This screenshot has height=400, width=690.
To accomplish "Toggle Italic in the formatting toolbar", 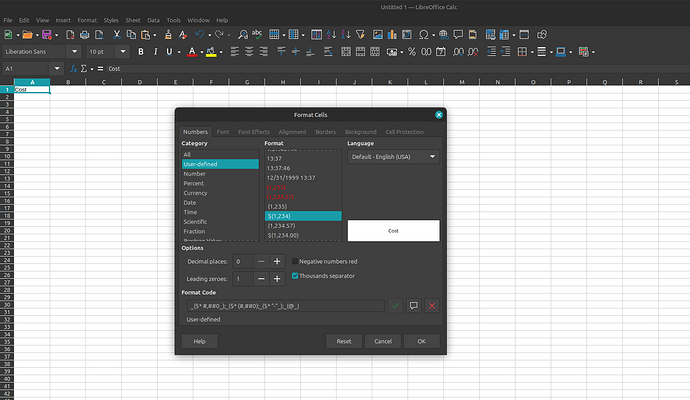I will tap(155, 51).
